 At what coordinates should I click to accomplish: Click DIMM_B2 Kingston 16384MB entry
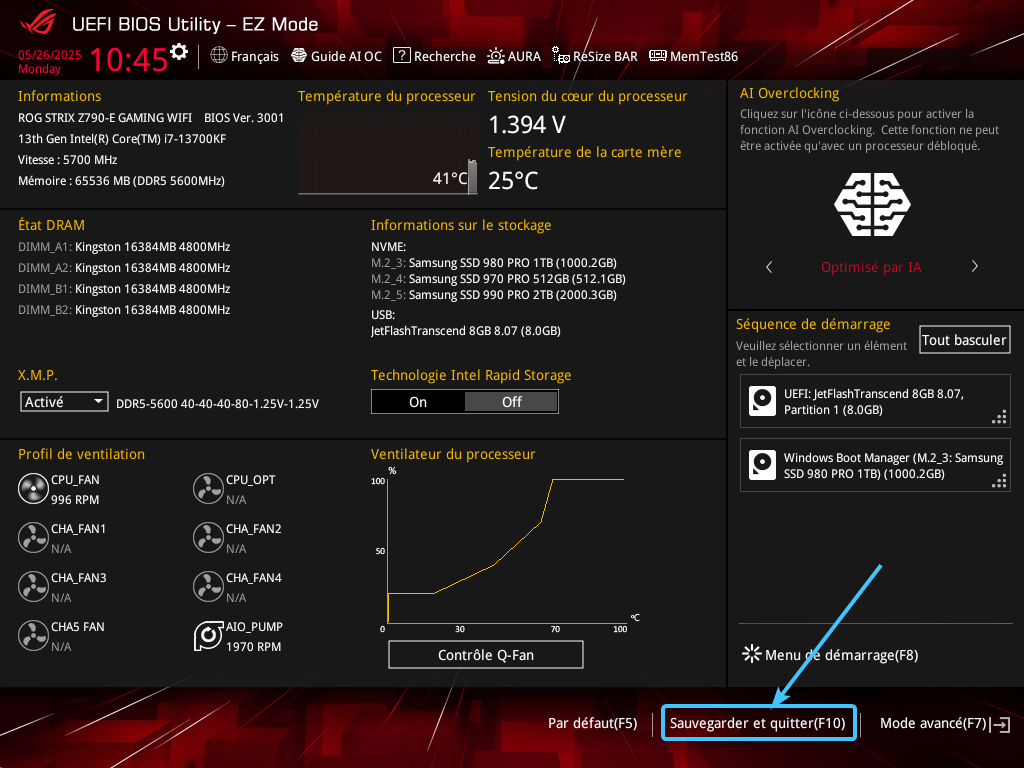(x=124, y=310)
